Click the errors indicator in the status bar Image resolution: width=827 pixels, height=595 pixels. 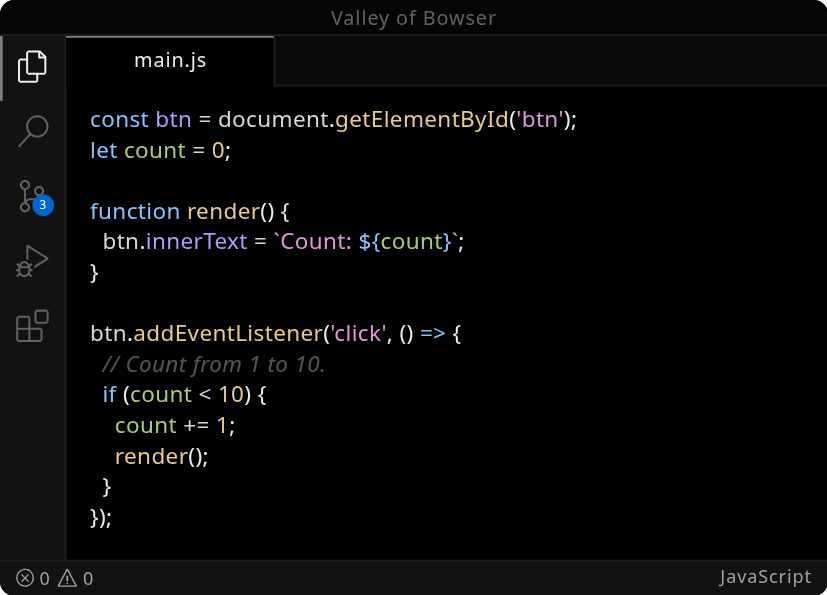click(x=33, y=578)
